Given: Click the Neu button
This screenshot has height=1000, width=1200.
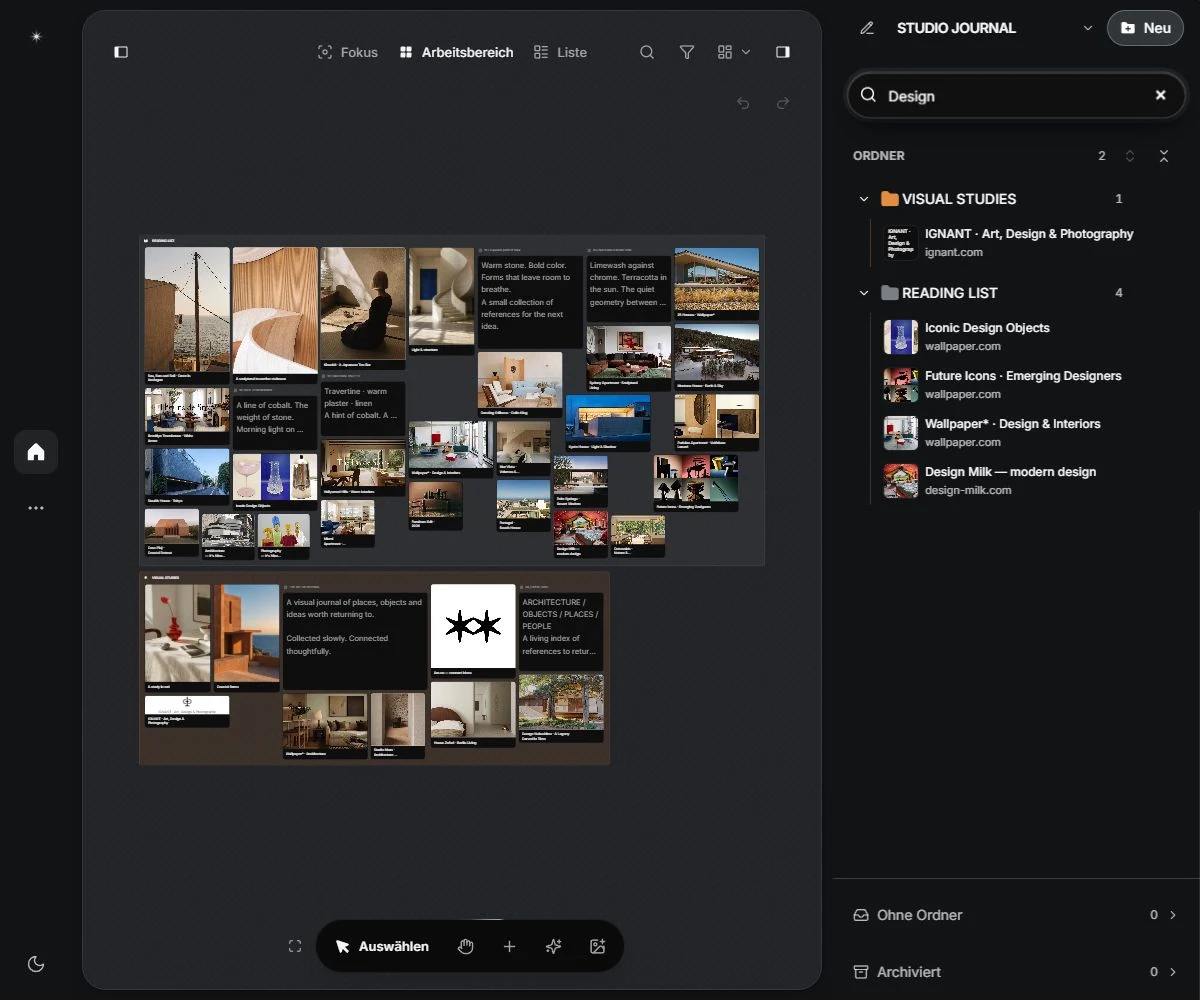Looking at the screenshot, I should click(x=1145, y=28).
